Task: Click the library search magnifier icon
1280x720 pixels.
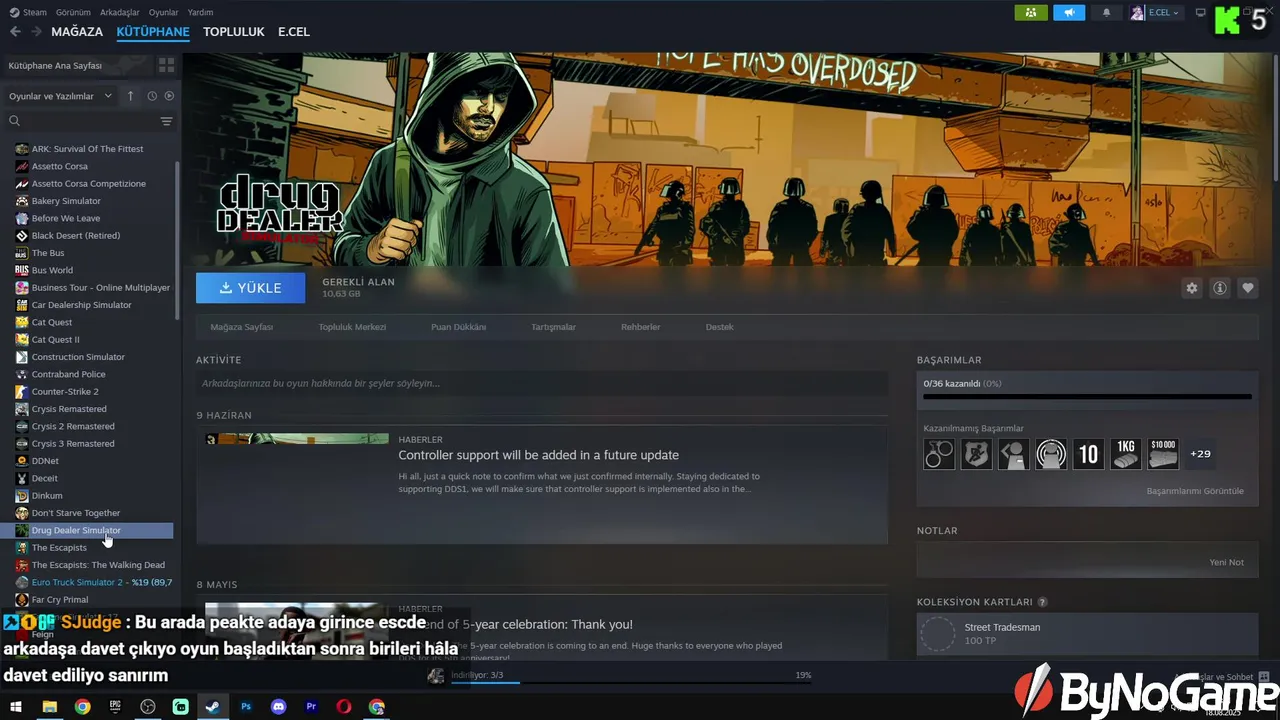Action: pos(15,121)
